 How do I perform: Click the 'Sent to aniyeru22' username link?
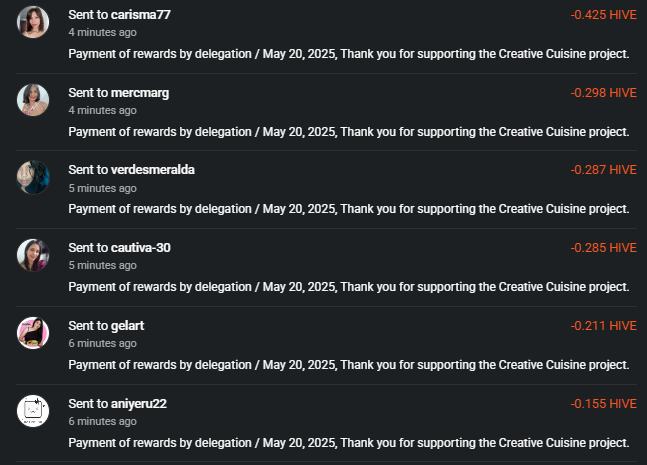click(118, 404)
